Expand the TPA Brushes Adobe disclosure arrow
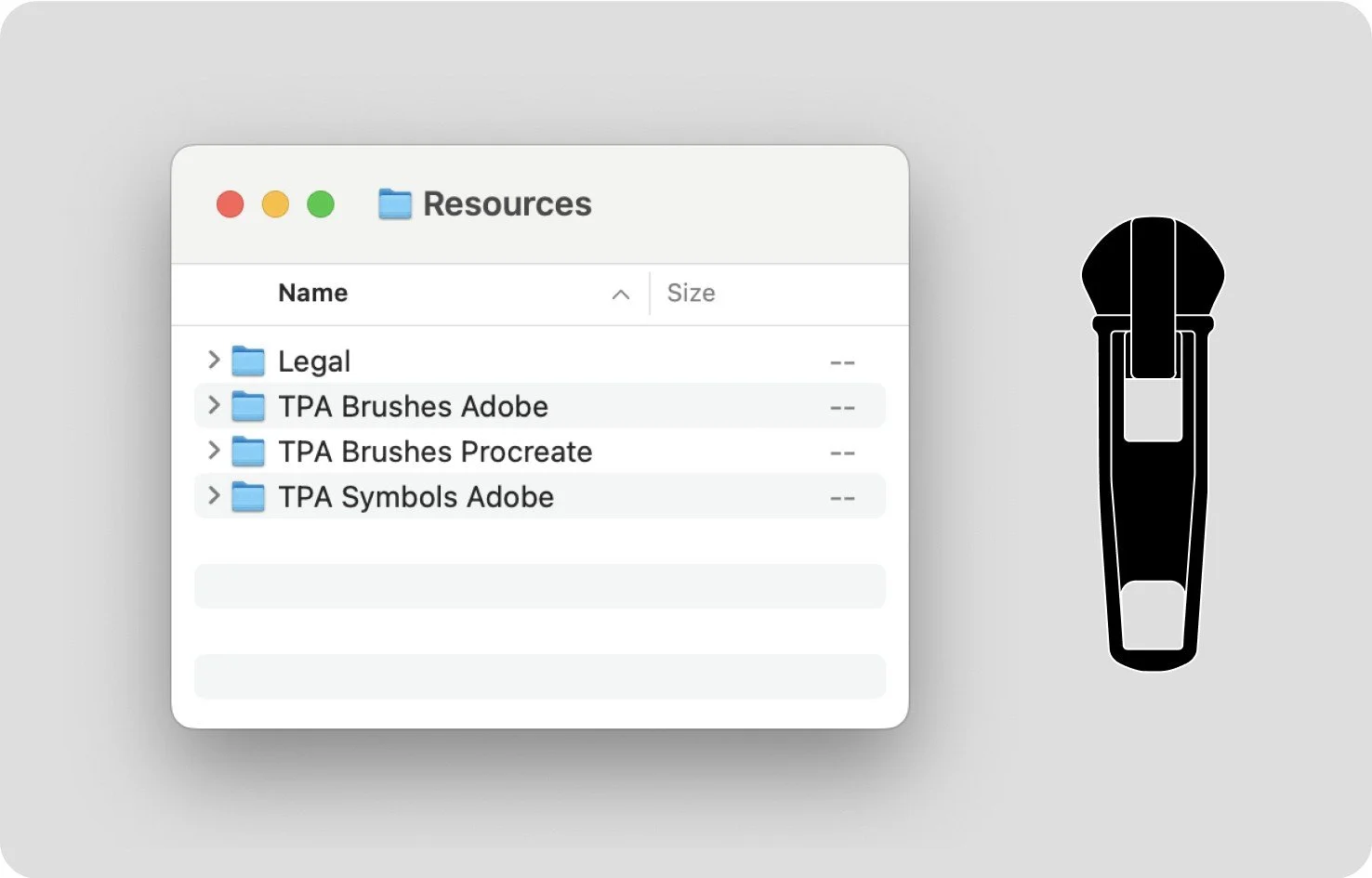The width and height of the screenshot is (1372, 878). (214, 405)
